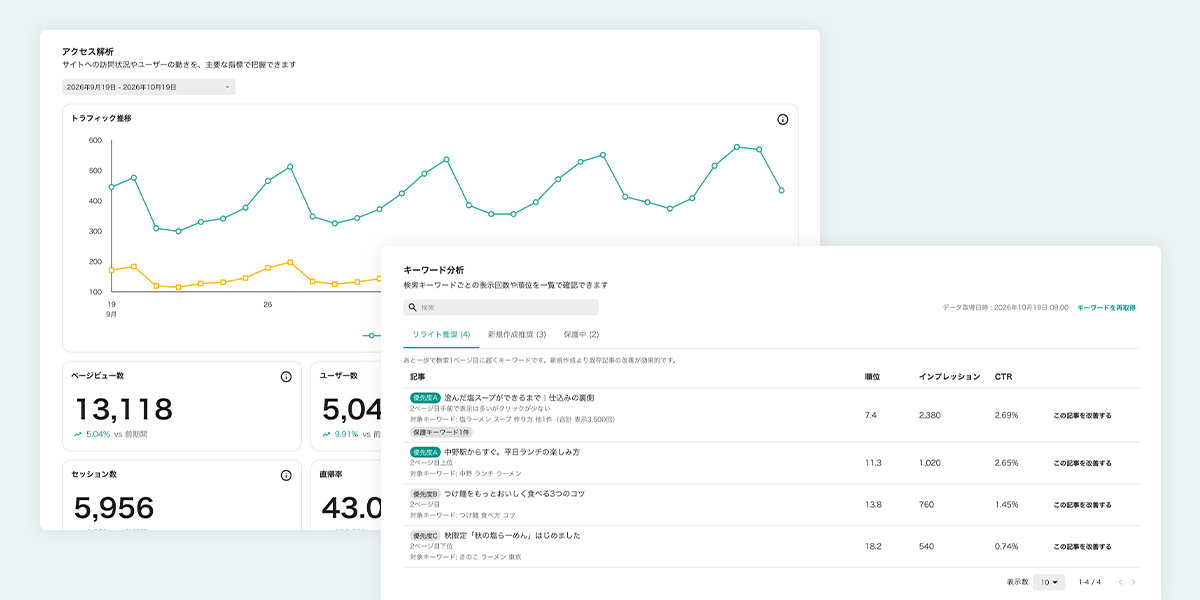Click the 優先度A badge on 中野駅からすぐ row
Image resolution: width=1200 pixels, height=600 pixels.
[424, 452]
